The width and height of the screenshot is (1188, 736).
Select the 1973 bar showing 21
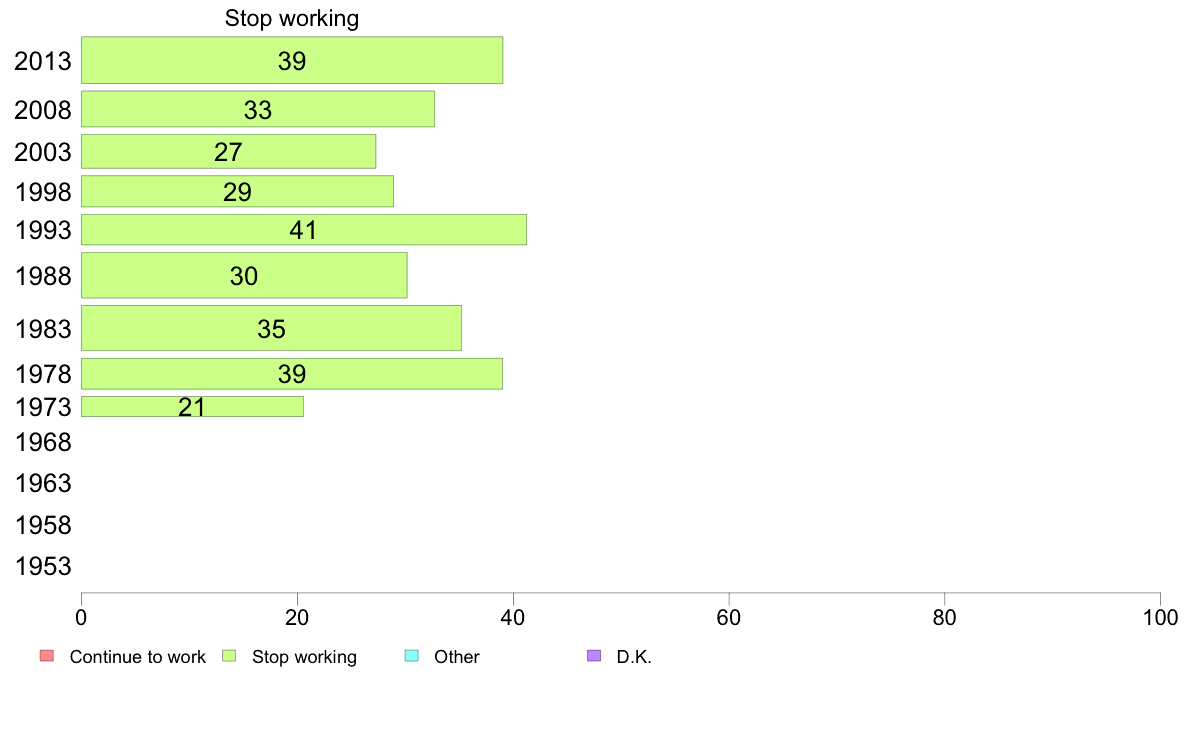click(192, 406)
